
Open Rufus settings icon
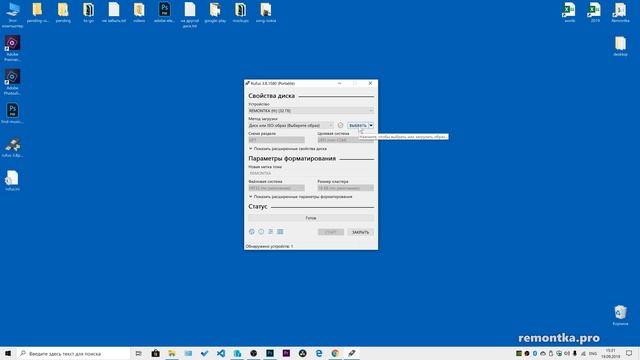coord(271,232)
